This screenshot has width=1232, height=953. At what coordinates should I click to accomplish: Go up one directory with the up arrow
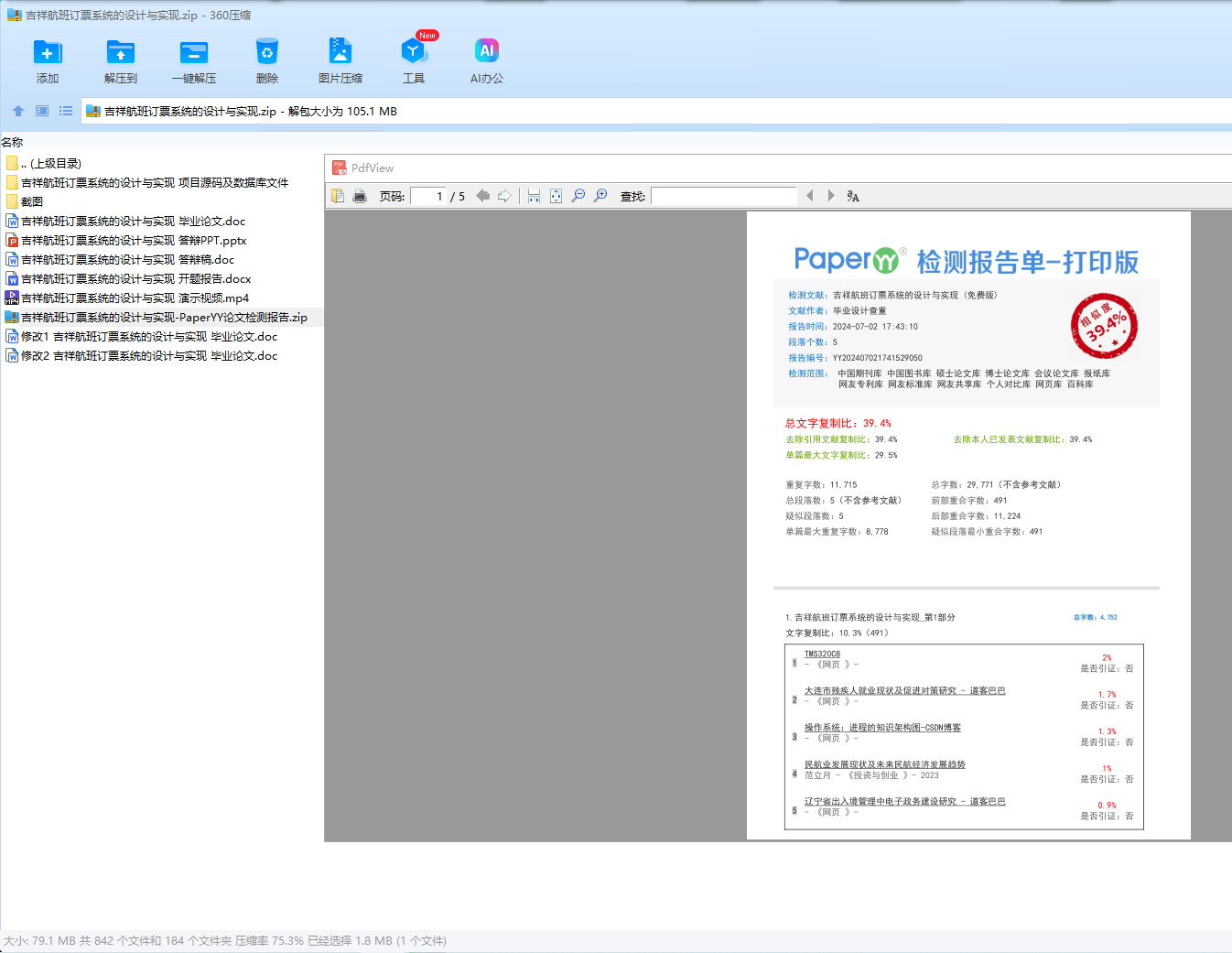click(18, 111)
